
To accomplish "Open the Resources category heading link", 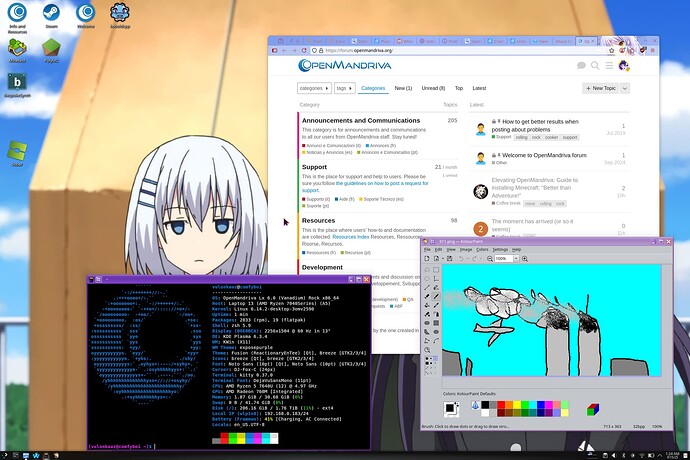I will [318, 220].
